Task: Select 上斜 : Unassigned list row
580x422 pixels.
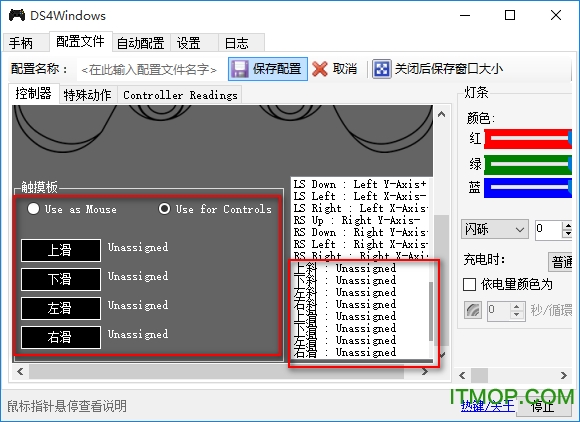Action: point(360,268)
